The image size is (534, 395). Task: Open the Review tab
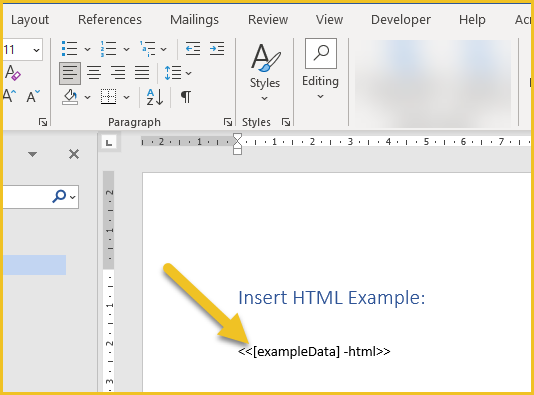pyautogui.click(x=268, y=20)
